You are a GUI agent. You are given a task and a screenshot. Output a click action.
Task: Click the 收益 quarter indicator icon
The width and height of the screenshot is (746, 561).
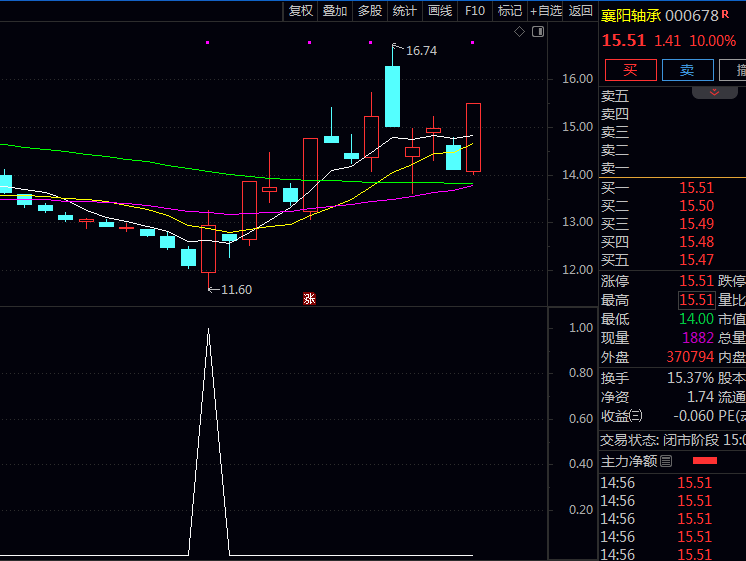pyautogui.click(x=636, y=416)
